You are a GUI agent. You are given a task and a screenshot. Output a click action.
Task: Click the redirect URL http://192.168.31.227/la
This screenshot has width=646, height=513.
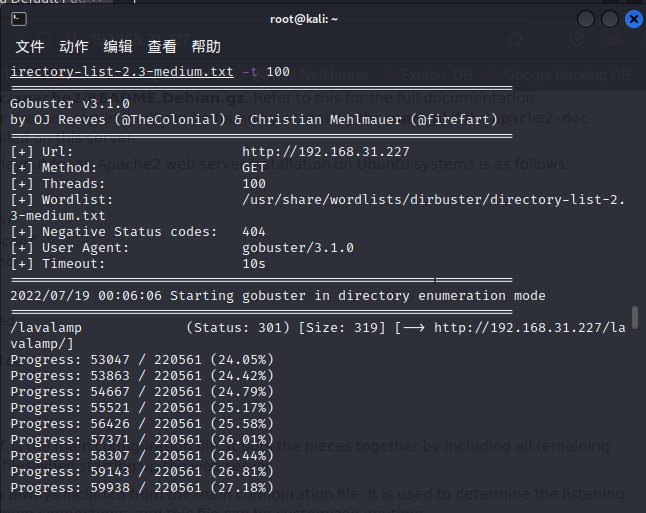[530, 328]
